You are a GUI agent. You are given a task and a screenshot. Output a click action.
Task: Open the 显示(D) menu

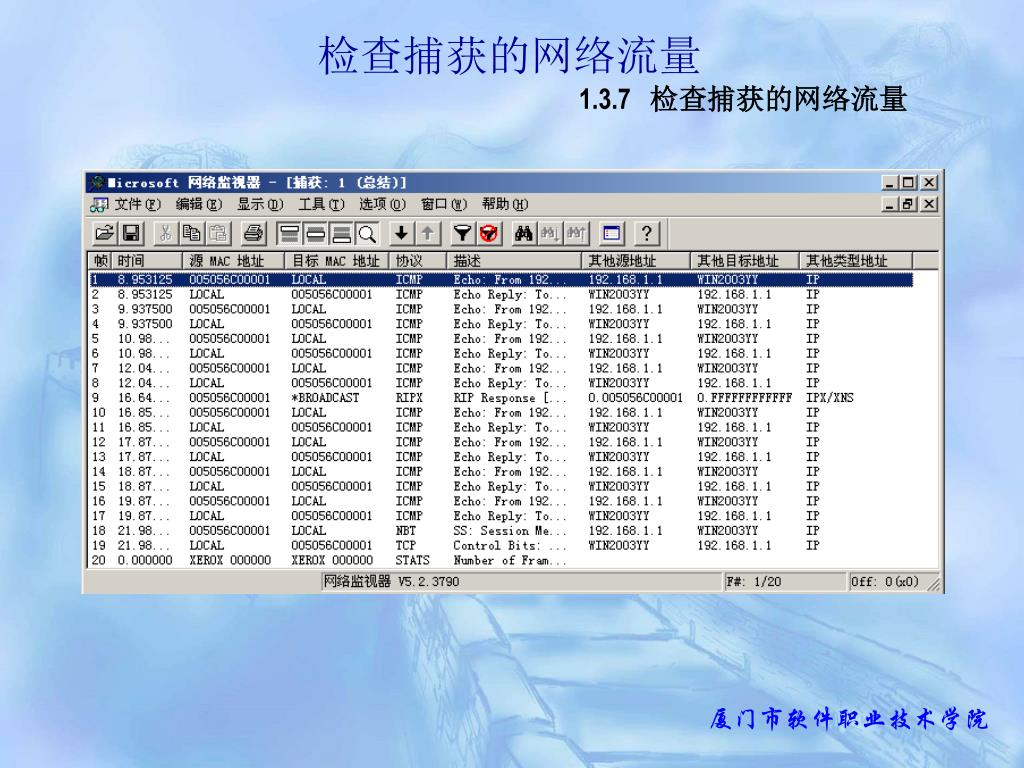point(260,204)
